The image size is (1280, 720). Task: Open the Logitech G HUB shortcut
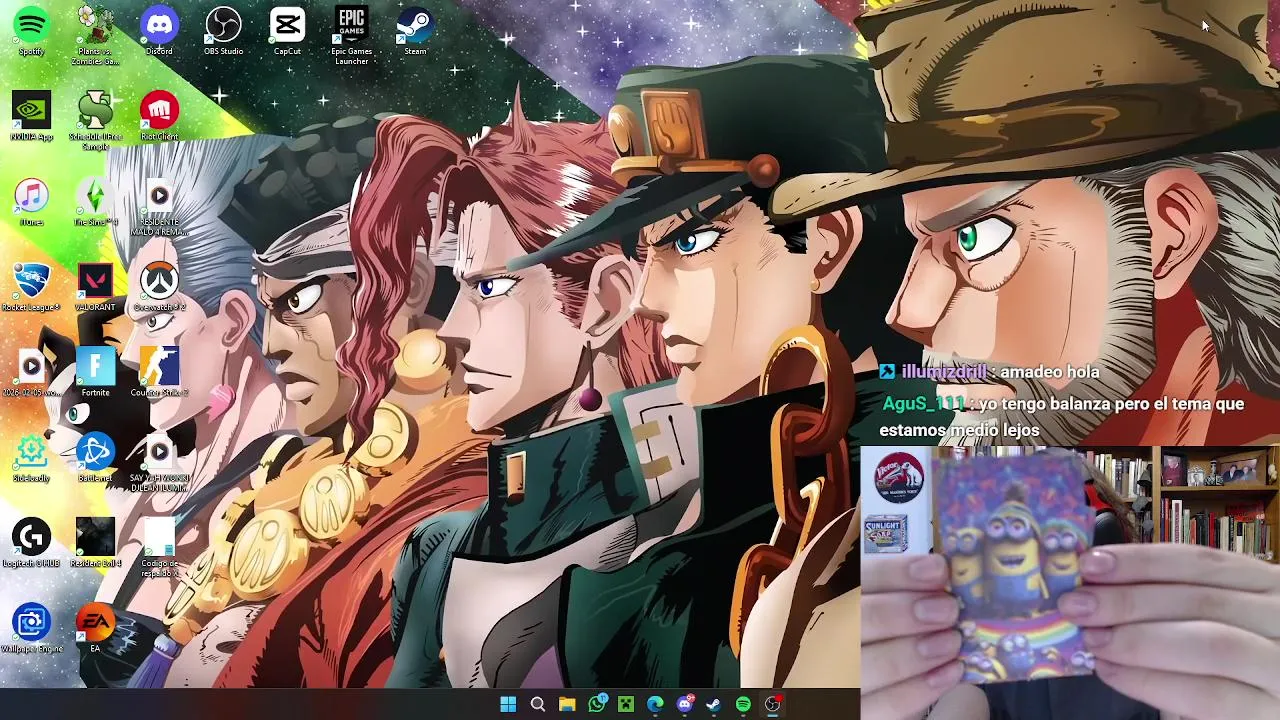31,544
